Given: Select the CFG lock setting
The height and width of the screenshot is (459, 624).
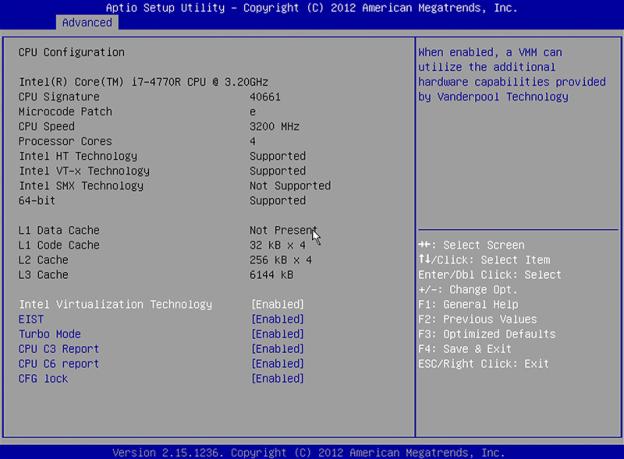Looking at the screenshot, I should [43, 379].
